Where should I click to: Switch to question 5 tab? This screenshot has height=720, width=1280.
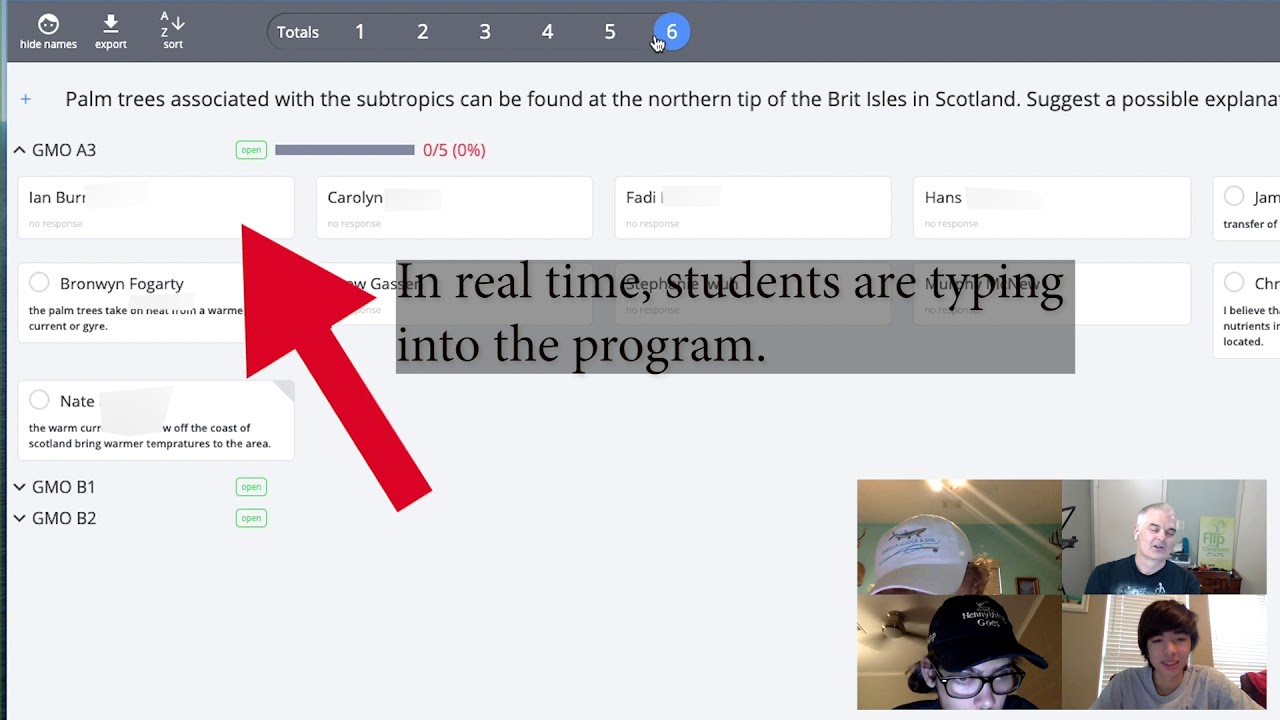tap(610, 32)
